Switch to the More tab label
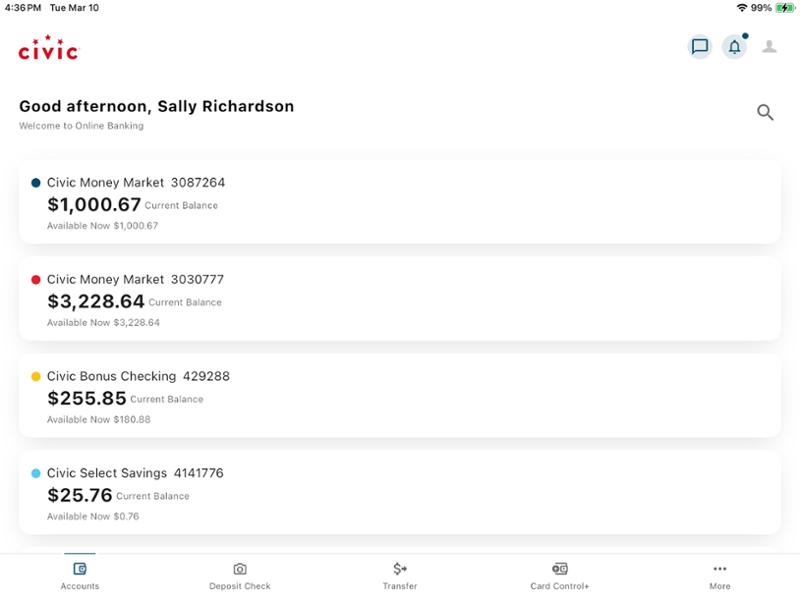Image resolution: width=800 pixels, height=600 pixels. coord(720,586)
